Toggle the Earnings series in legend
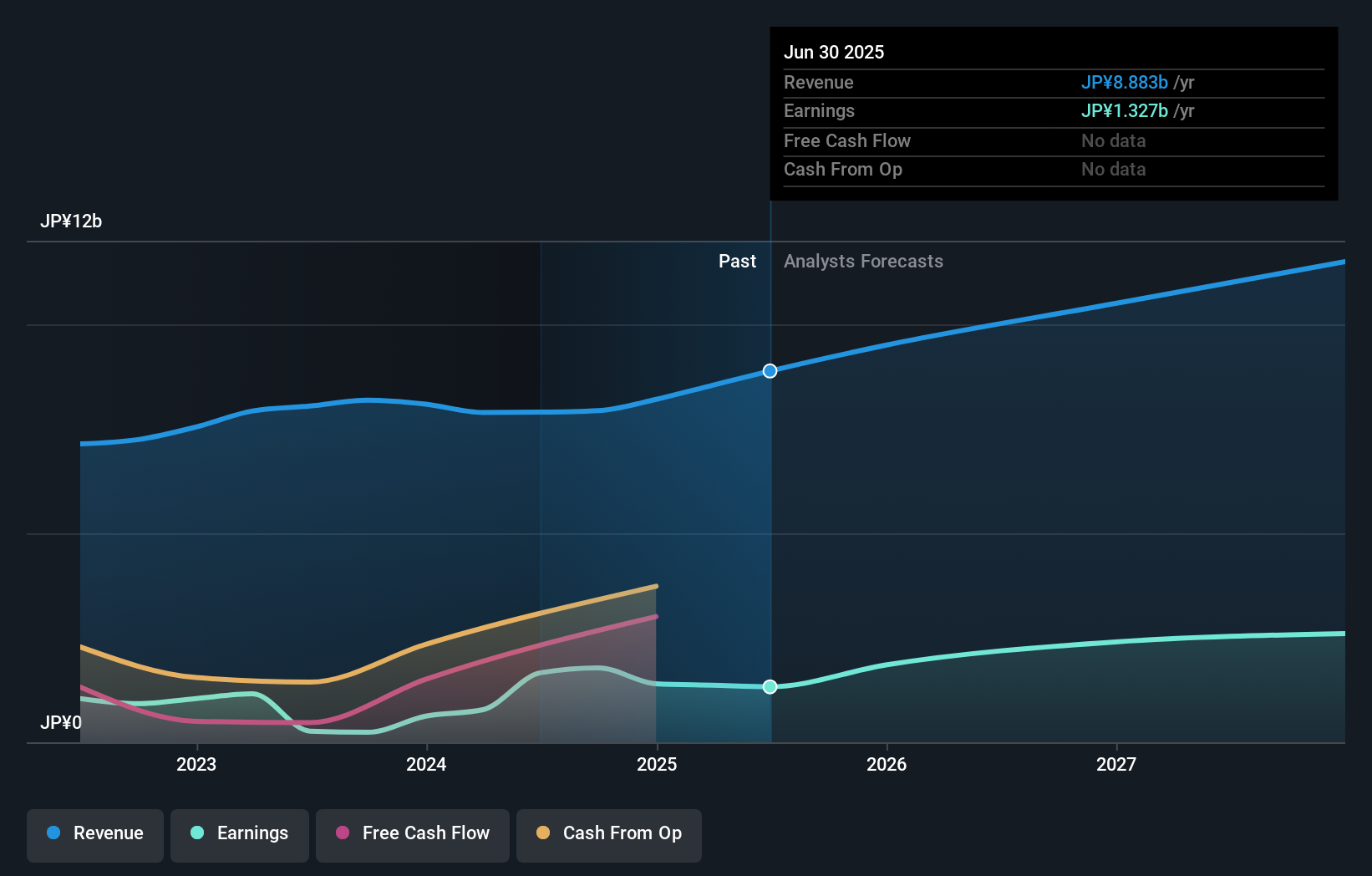 [240, 834]
